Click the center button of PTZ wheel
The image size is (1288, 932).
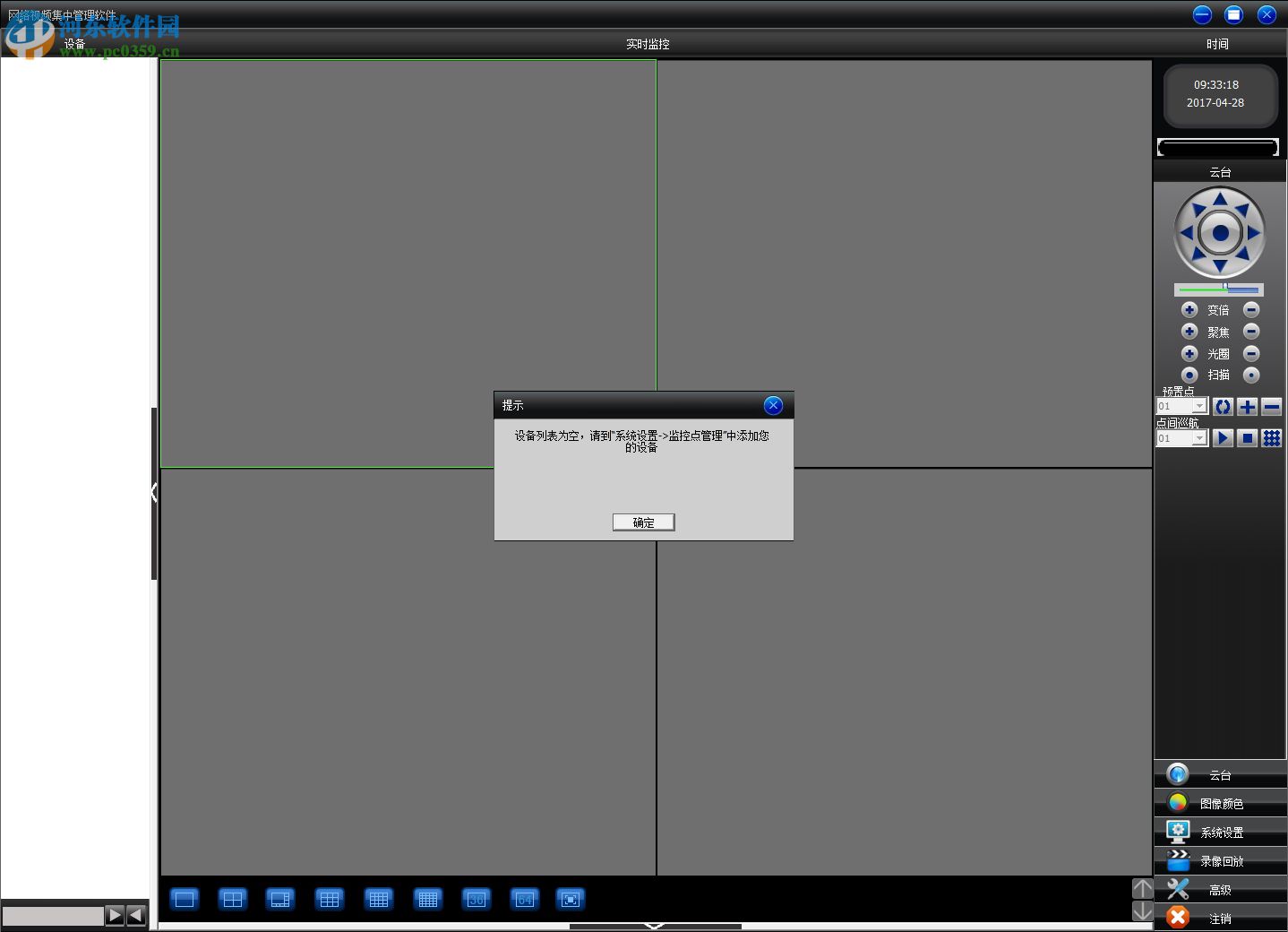pyautogui.click(x=1220, y=233)
